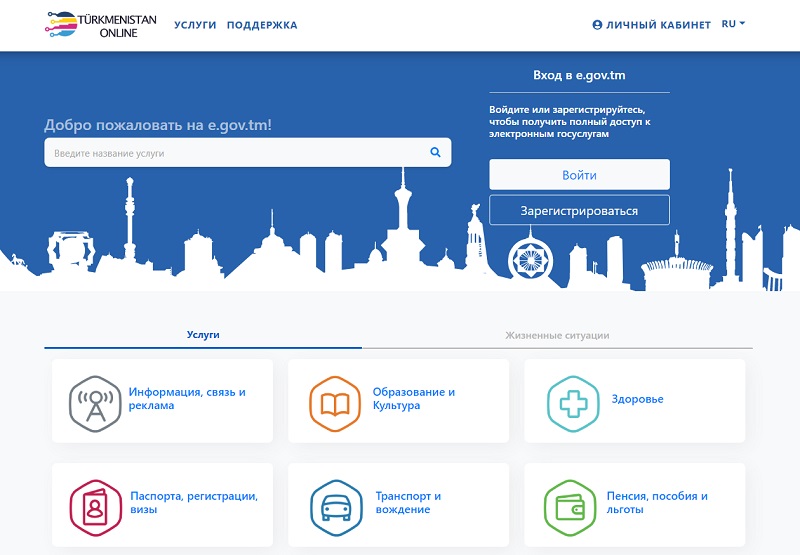Click the open book icon for Образование и Культура
This screenshot has height=555, width=800.
click(334, 400)
